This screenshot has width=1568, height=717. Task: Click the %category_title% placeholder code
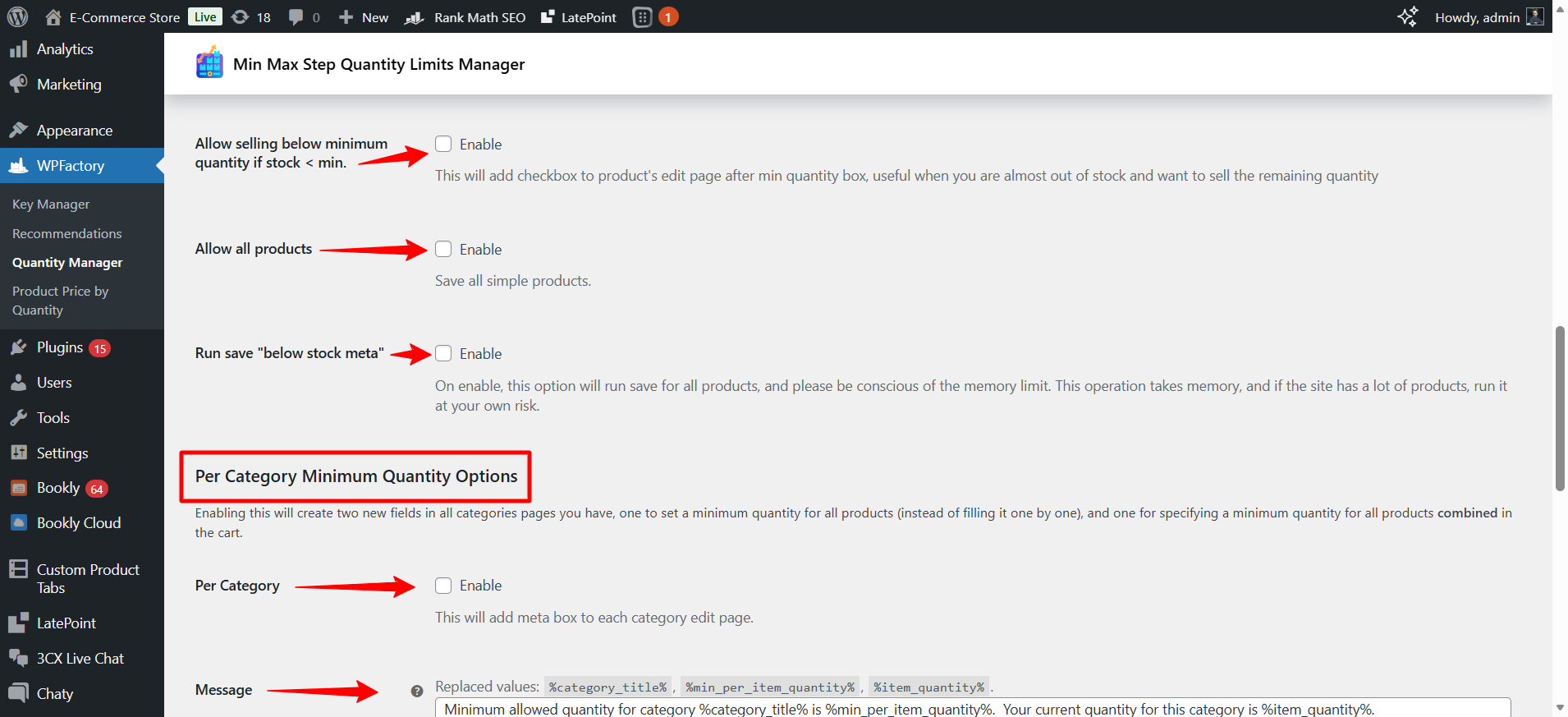coord(607,687)
